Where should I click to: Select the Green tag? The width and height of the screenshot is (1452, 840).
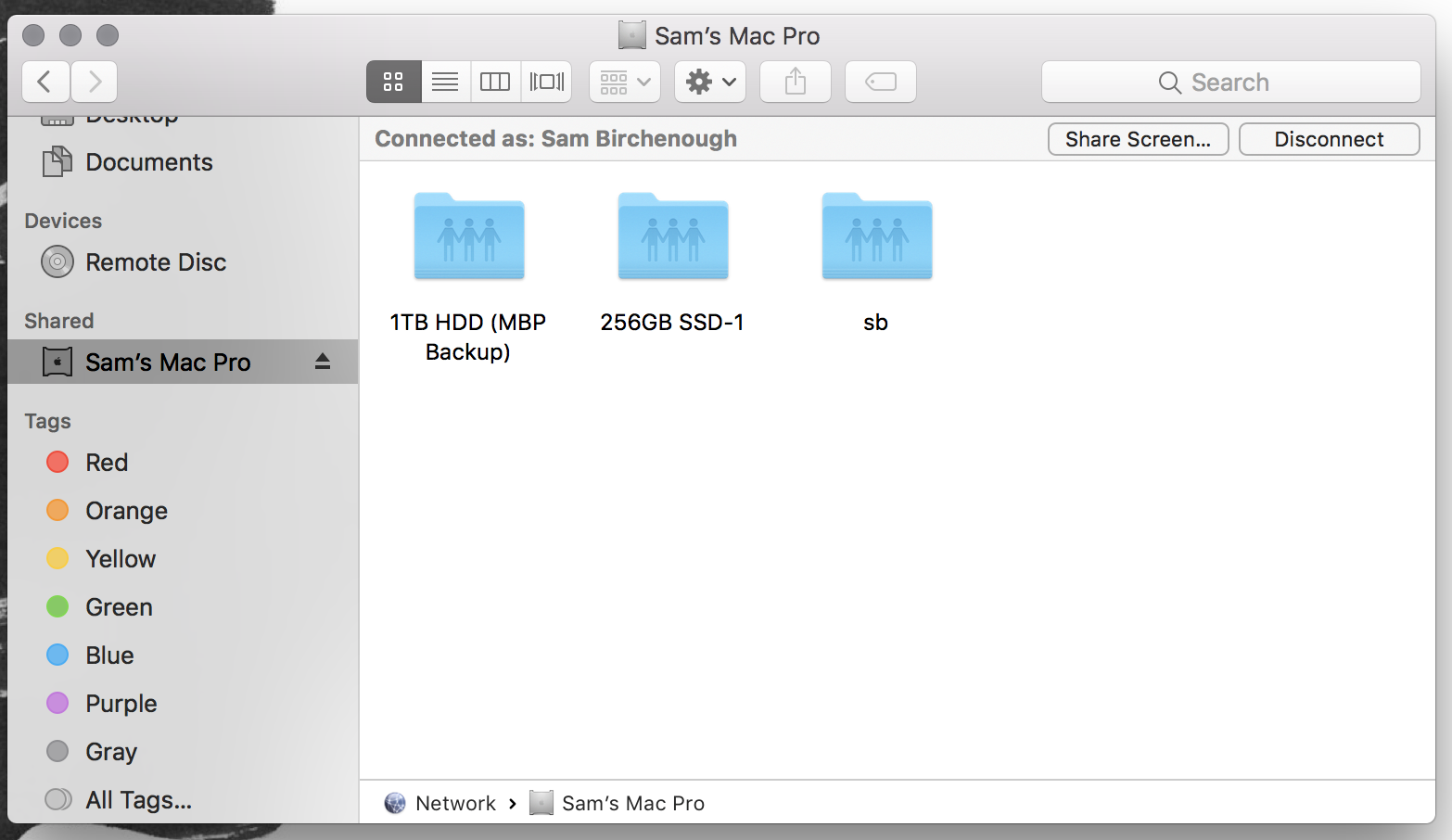click(183, 606)
